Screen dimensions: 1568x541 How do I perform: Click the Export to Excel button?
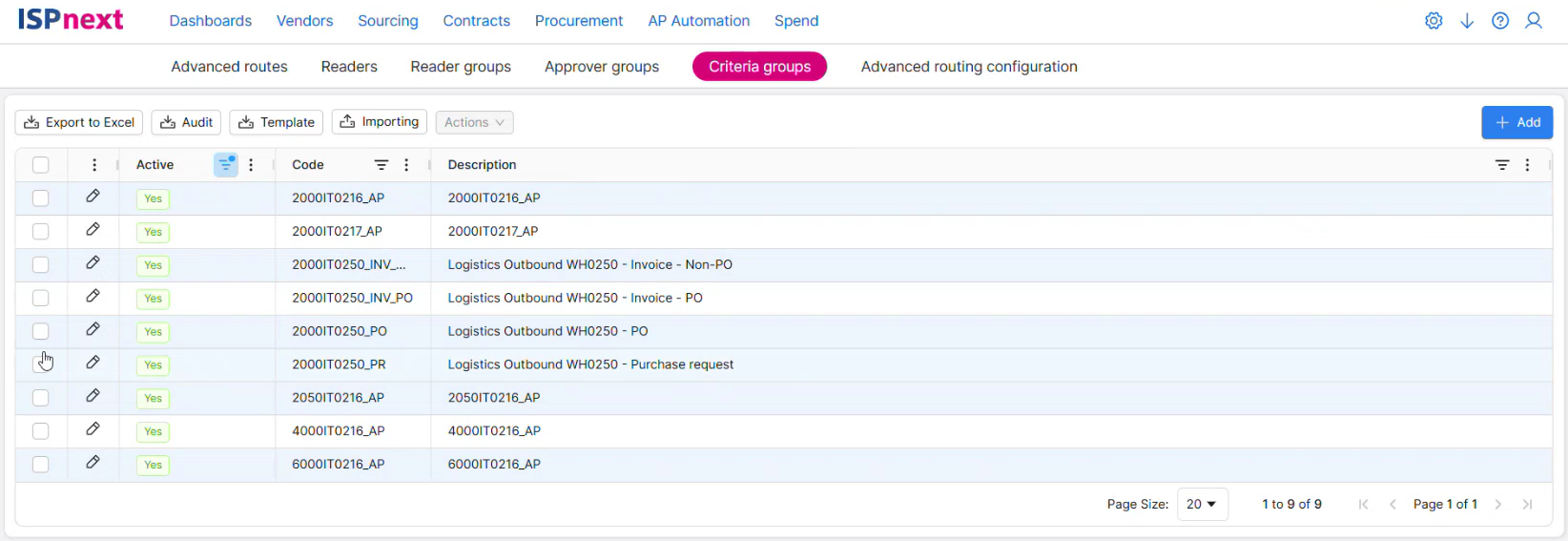(79, 122)
